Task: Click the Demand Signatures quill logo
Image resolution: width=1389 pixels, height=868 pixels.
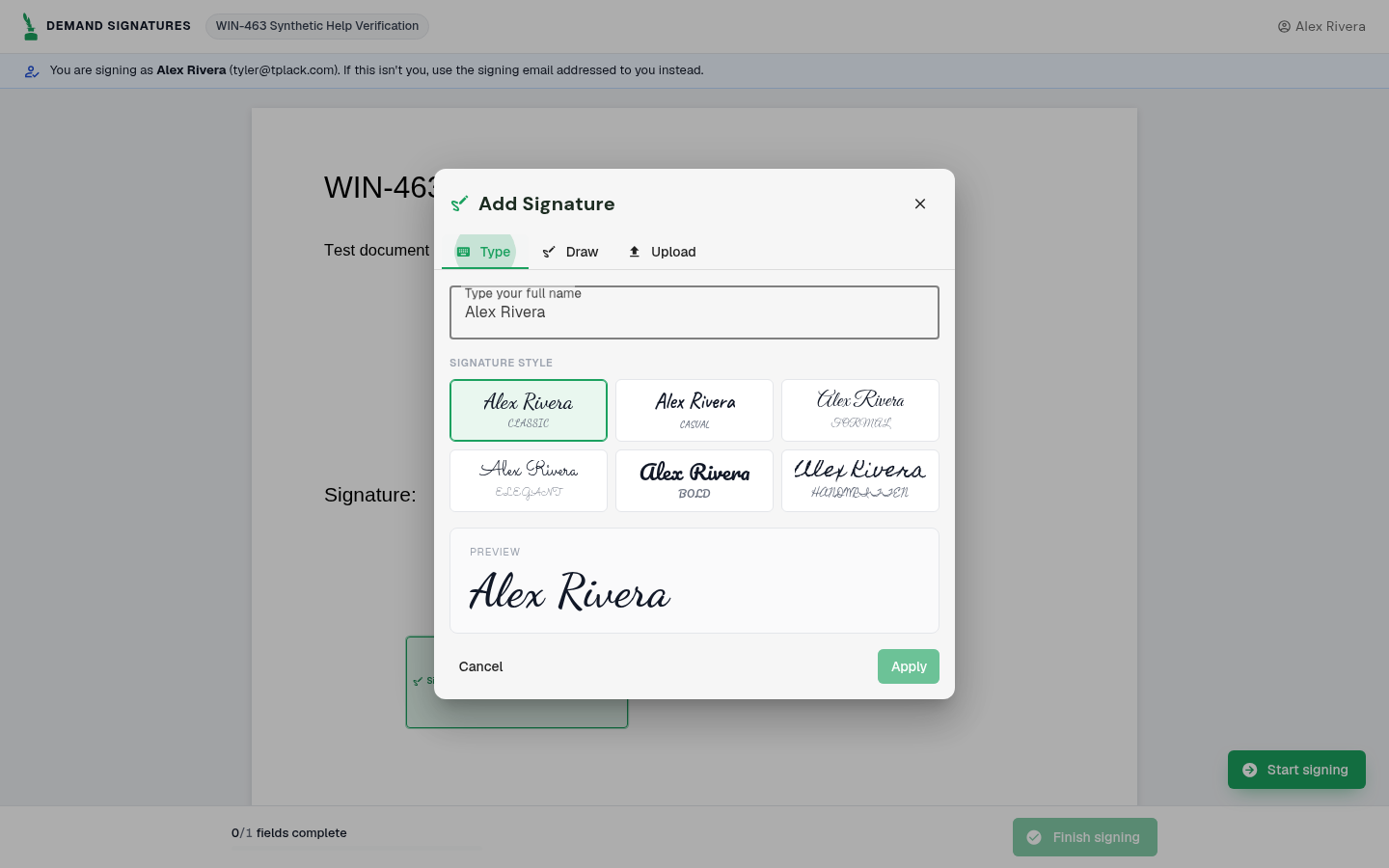Action: pos(30,26)
